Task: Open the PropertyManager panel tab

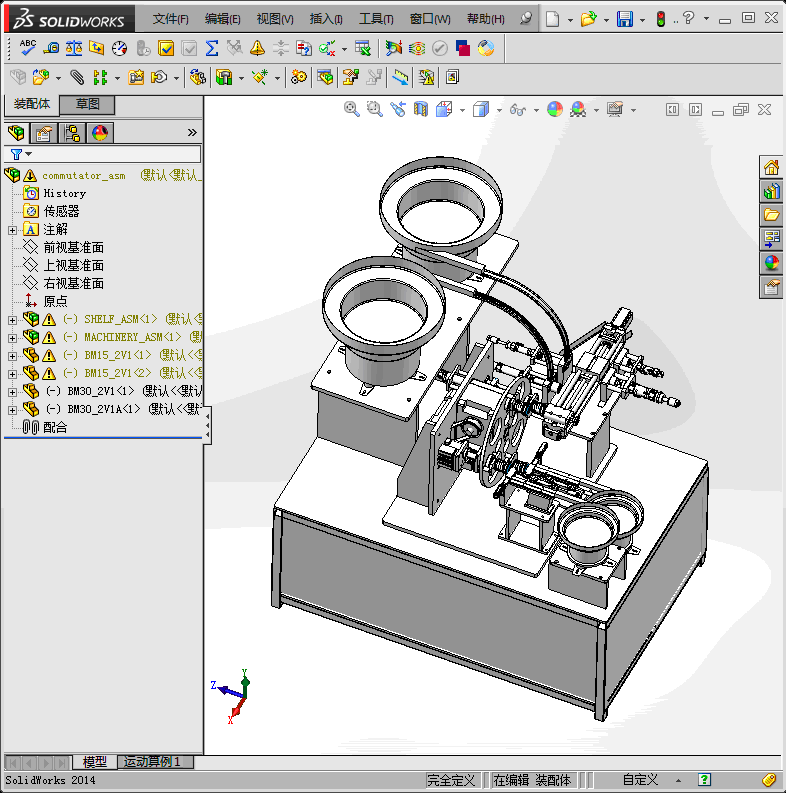Action: (43, 133)
